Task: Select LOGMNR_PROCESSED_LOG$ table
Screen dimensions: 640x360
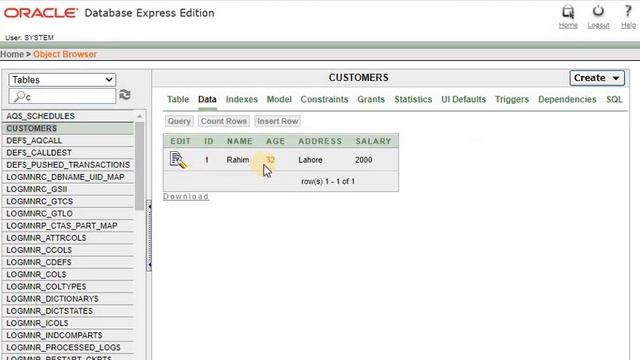Action: [68, 347]
